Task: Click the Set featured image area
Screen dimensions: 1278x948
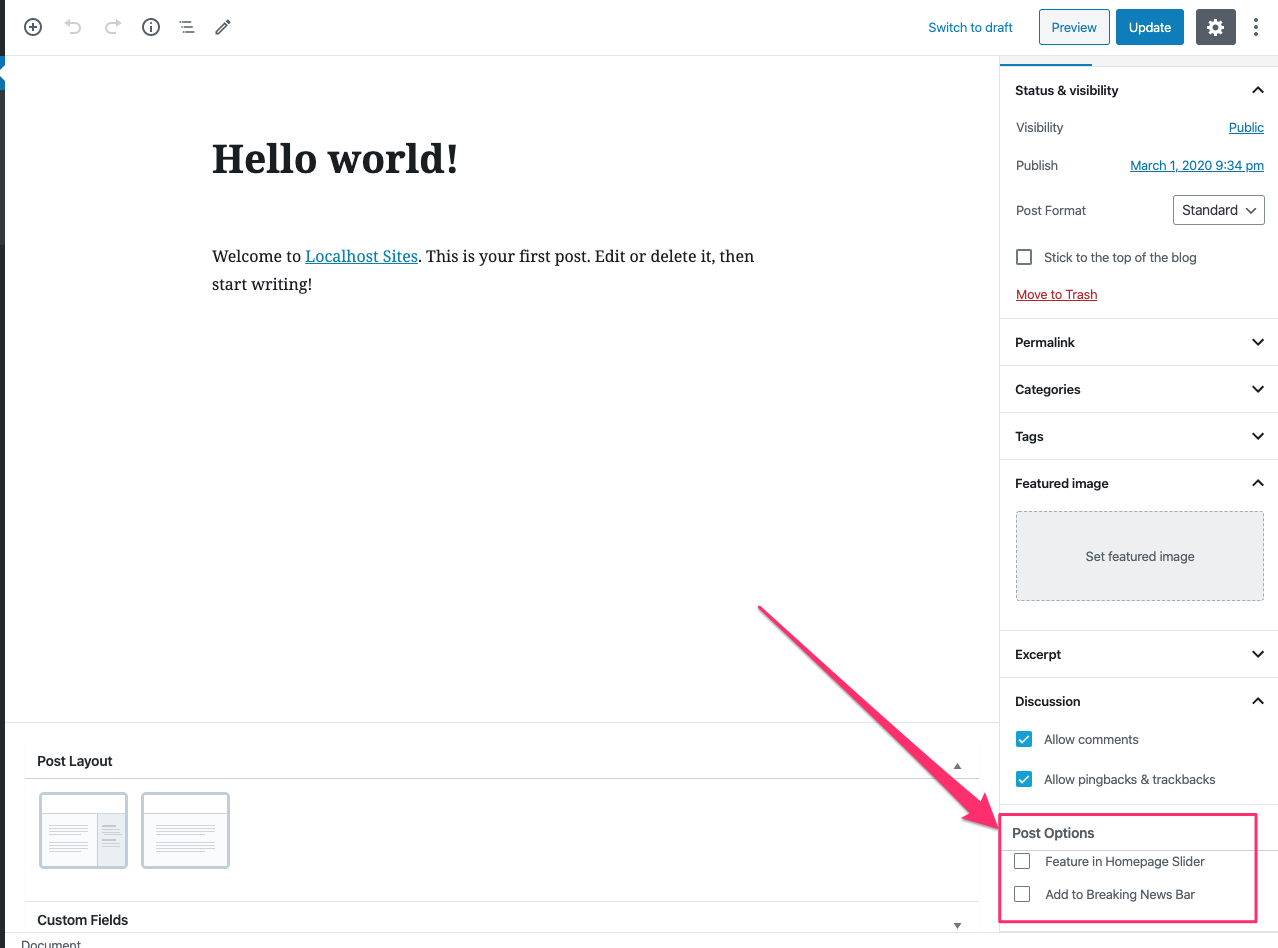Action: 1139,556
